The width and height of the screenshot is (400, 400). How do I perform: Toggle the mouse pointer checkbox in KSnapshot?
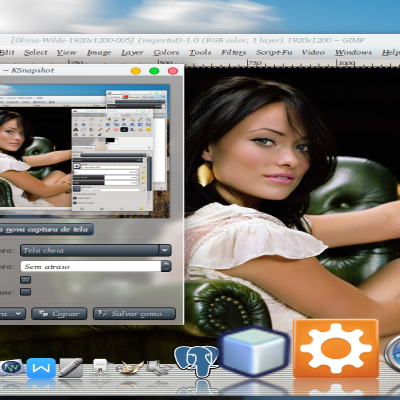(x=26, y=292)
